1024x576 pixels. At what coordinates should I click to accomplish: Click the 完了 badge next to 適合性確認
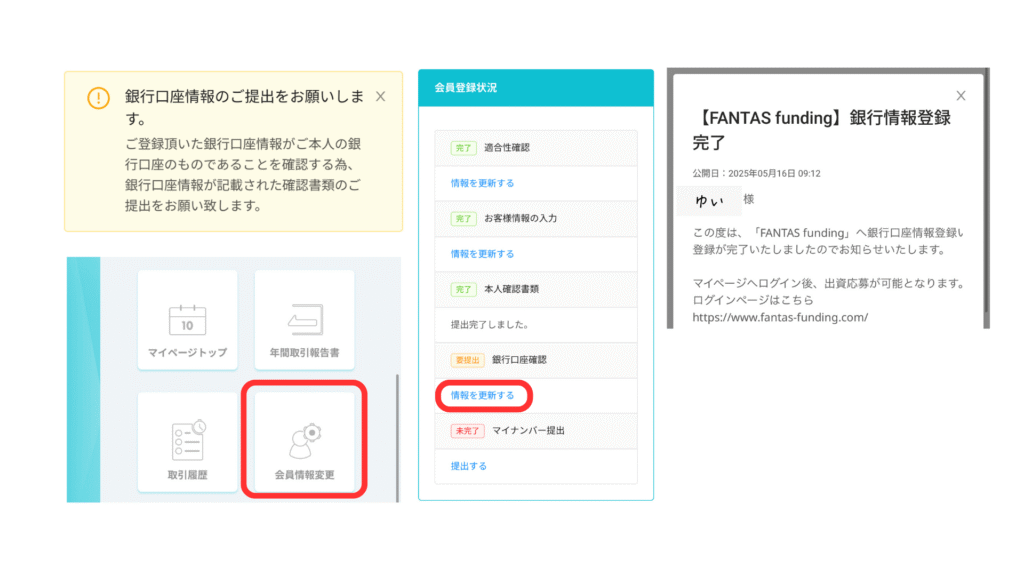point(463,148)
